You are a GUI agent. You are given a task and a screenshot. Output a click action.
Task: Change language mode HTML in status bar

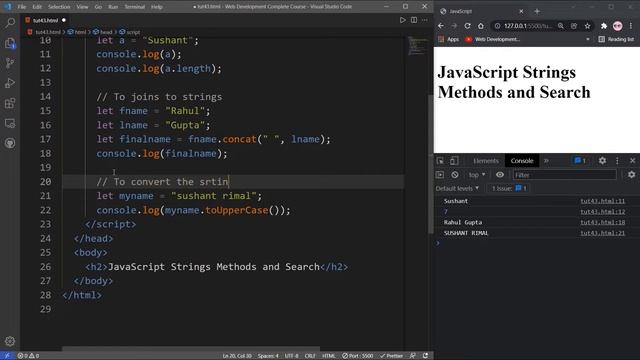pyautogui.click(x=329, y=356)
